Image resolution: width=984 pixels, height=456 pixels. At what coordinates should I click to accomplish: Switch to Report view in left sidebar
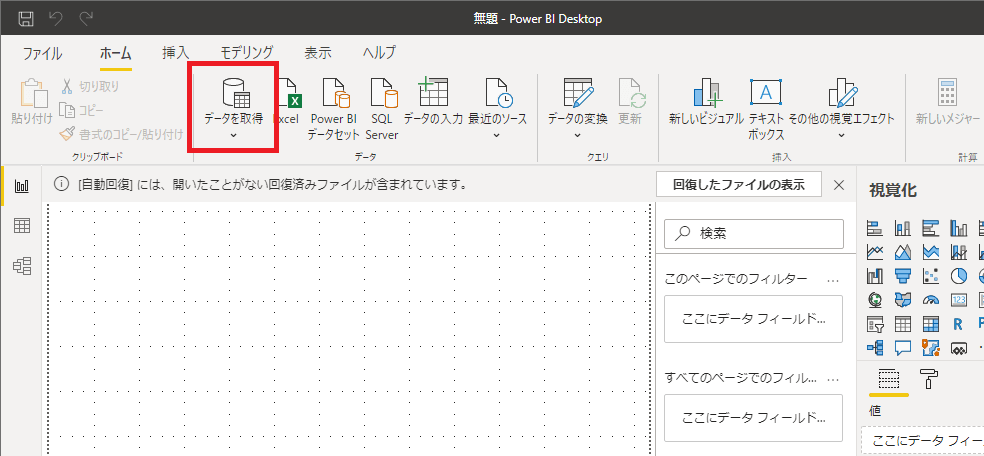point(22,186)
